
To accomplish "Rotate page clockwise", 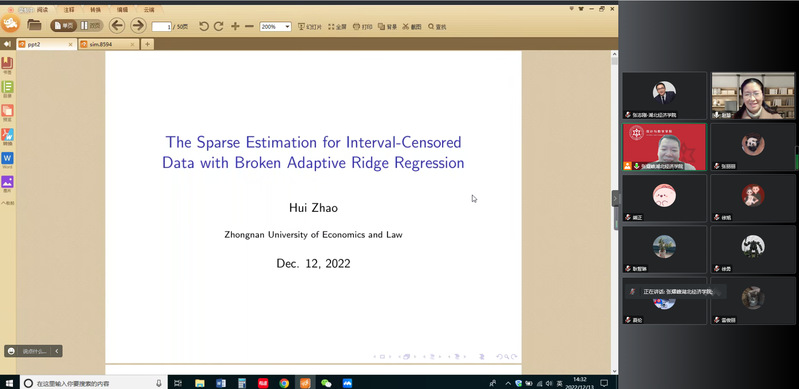I will click(219, 26).
